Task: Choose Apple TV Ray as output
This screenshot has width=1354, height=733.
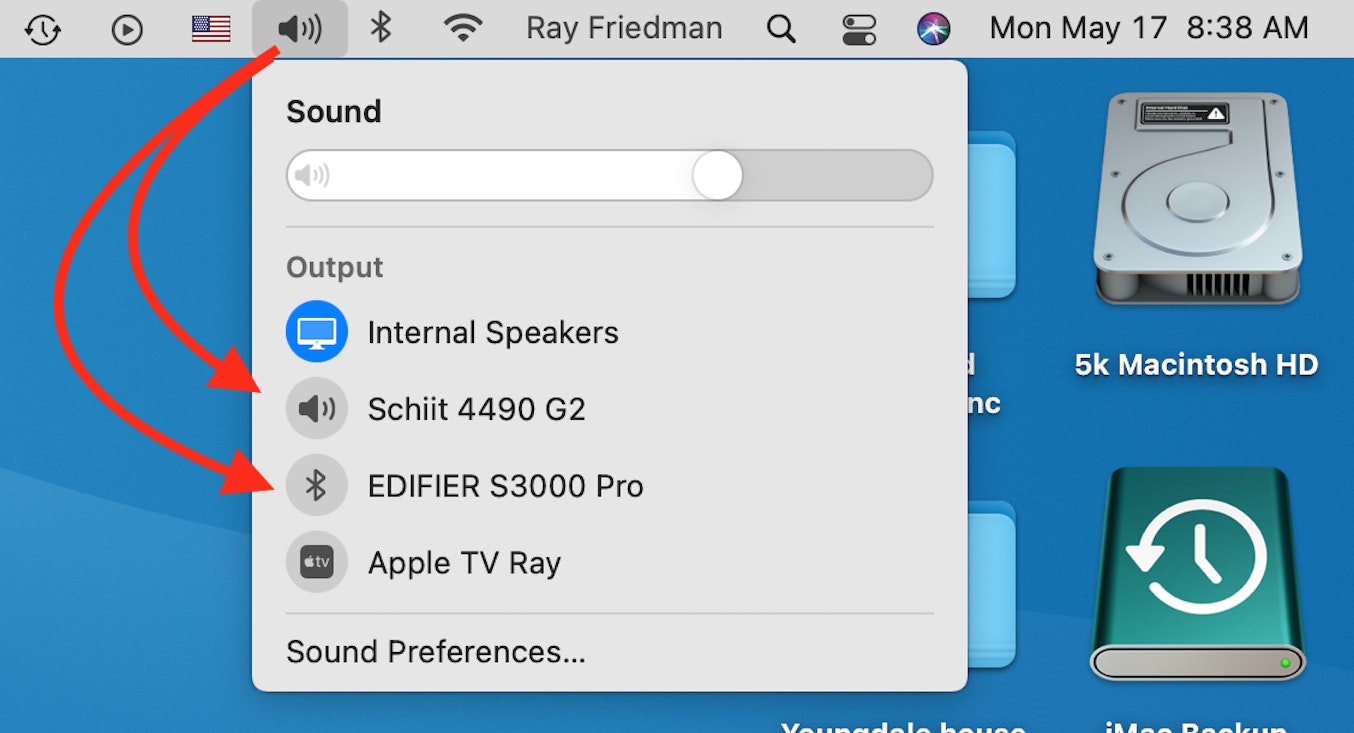Action: (x=464, y=563)
